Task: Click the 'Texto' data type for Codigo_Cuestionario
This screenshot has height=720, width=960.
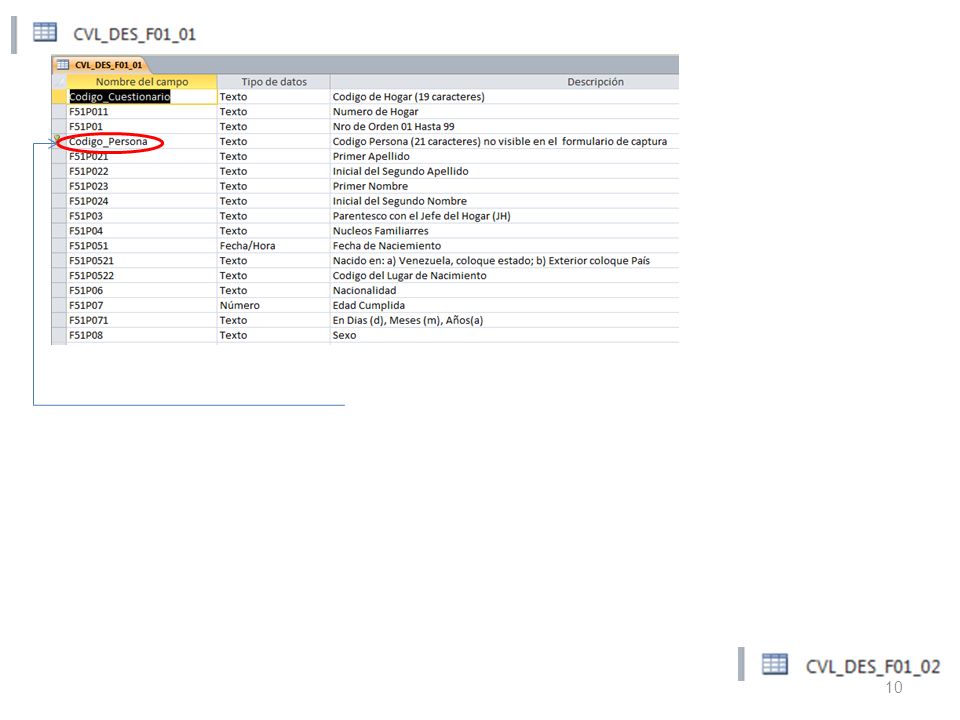Action: 233,97
